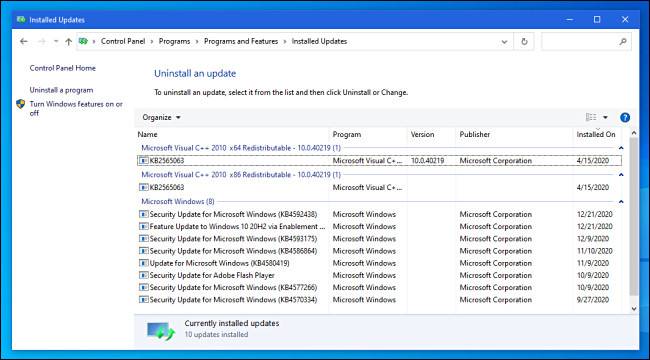
Task: Open the help question mark button
Action: [625, 117]
